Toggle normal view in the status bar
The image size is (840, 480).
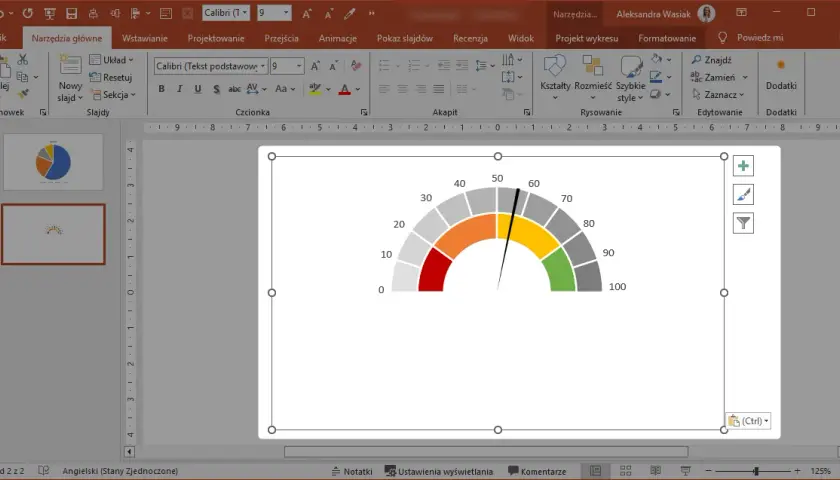595,471
